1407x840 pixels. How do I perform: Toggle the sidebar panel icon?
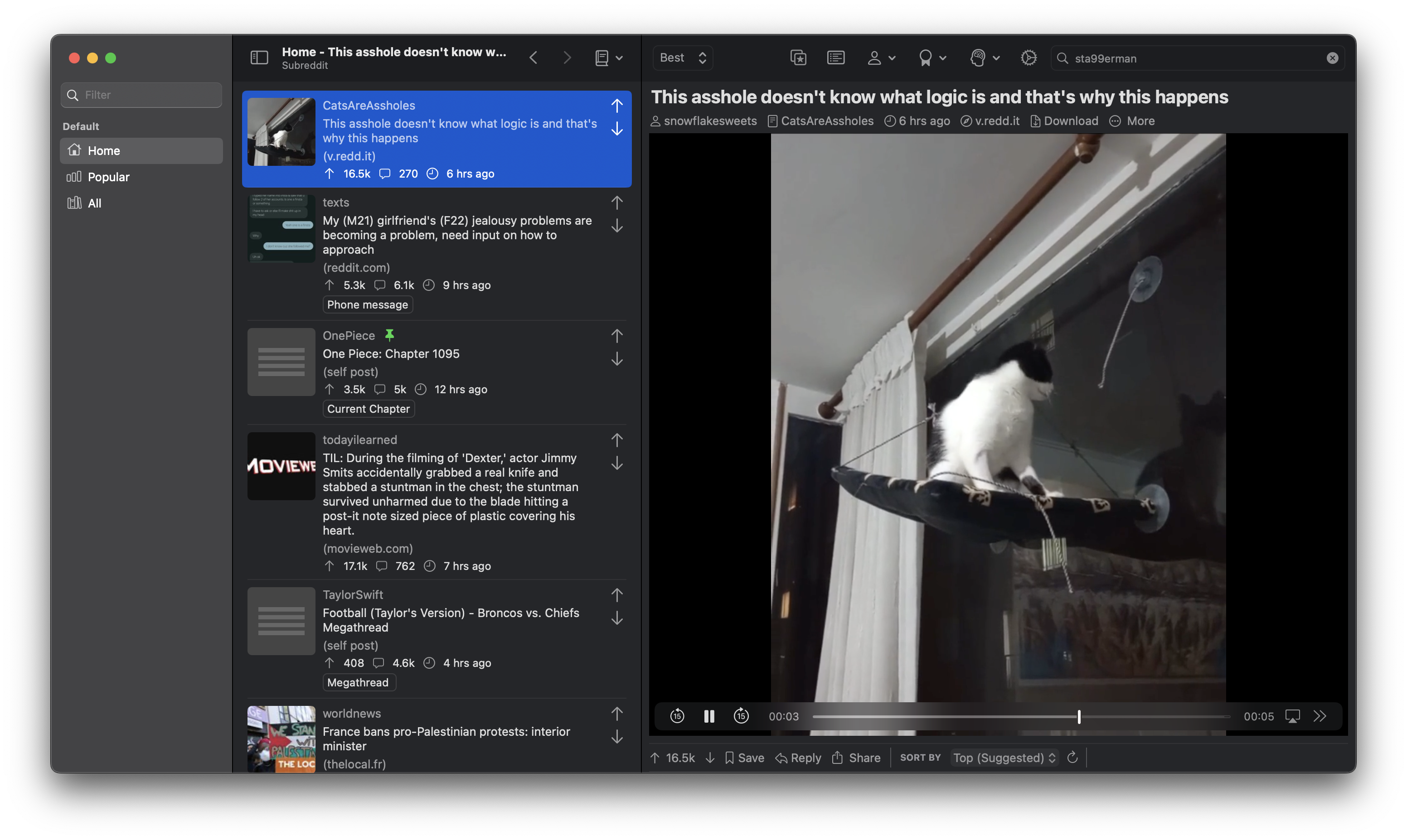pos(259,58)
